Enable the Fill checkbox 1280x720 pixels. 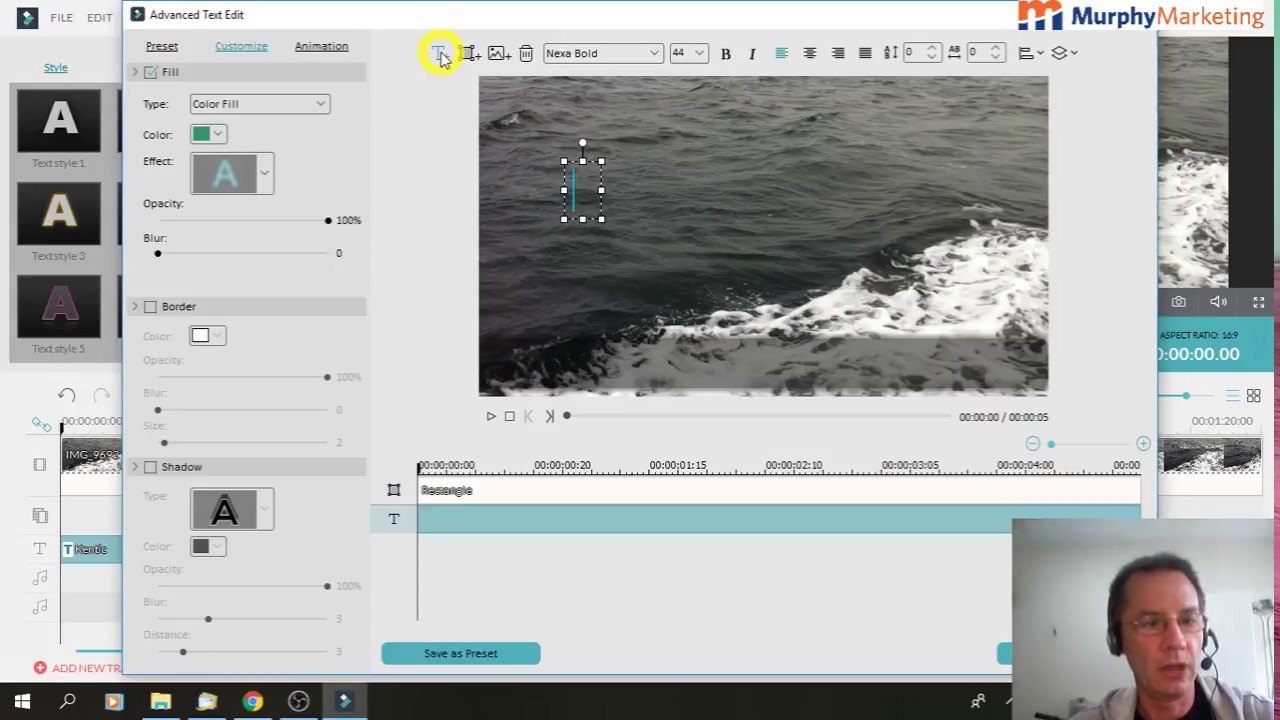point(150,72)
